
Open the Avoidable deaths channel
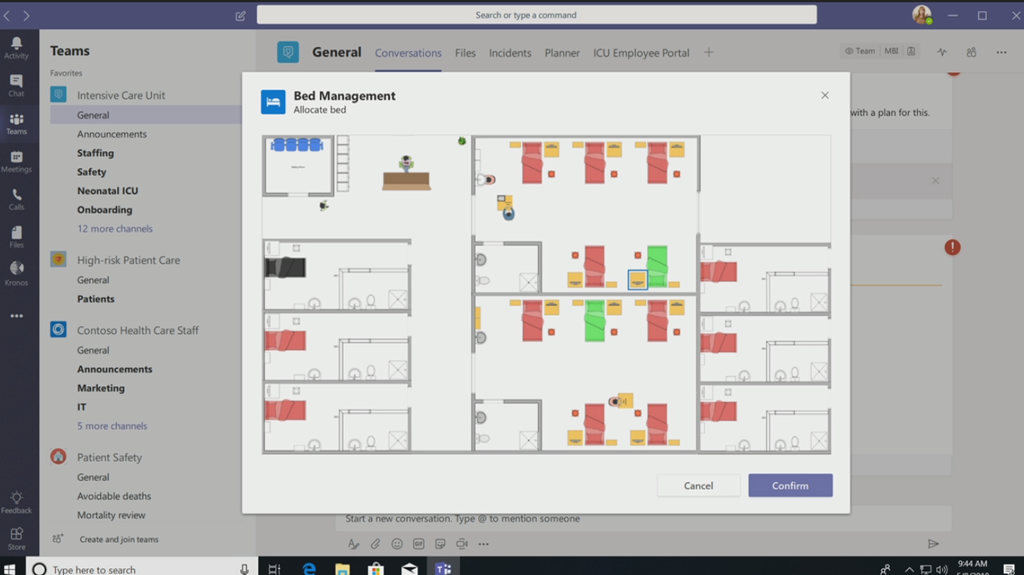coord(114,496)
